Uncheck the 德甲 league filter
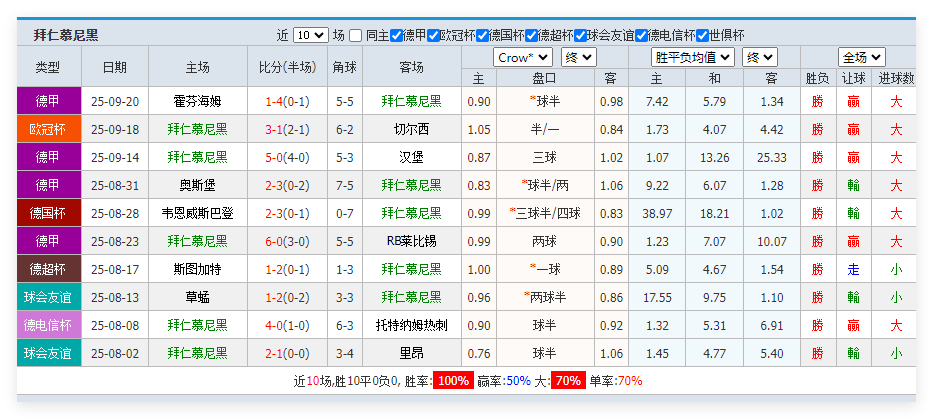933x419 pixels. (397, 35)
